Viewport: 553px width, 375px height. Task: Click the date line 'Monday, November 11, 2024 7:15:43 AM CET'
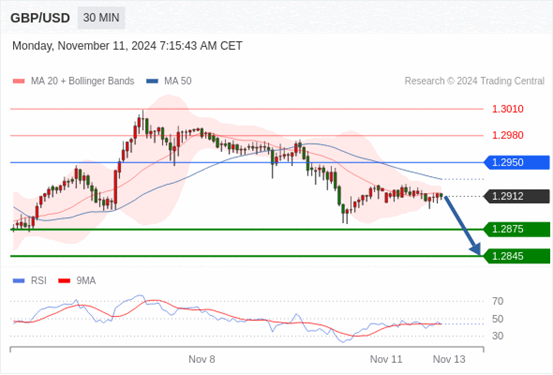pyautogui.click(x=127, y=46)
